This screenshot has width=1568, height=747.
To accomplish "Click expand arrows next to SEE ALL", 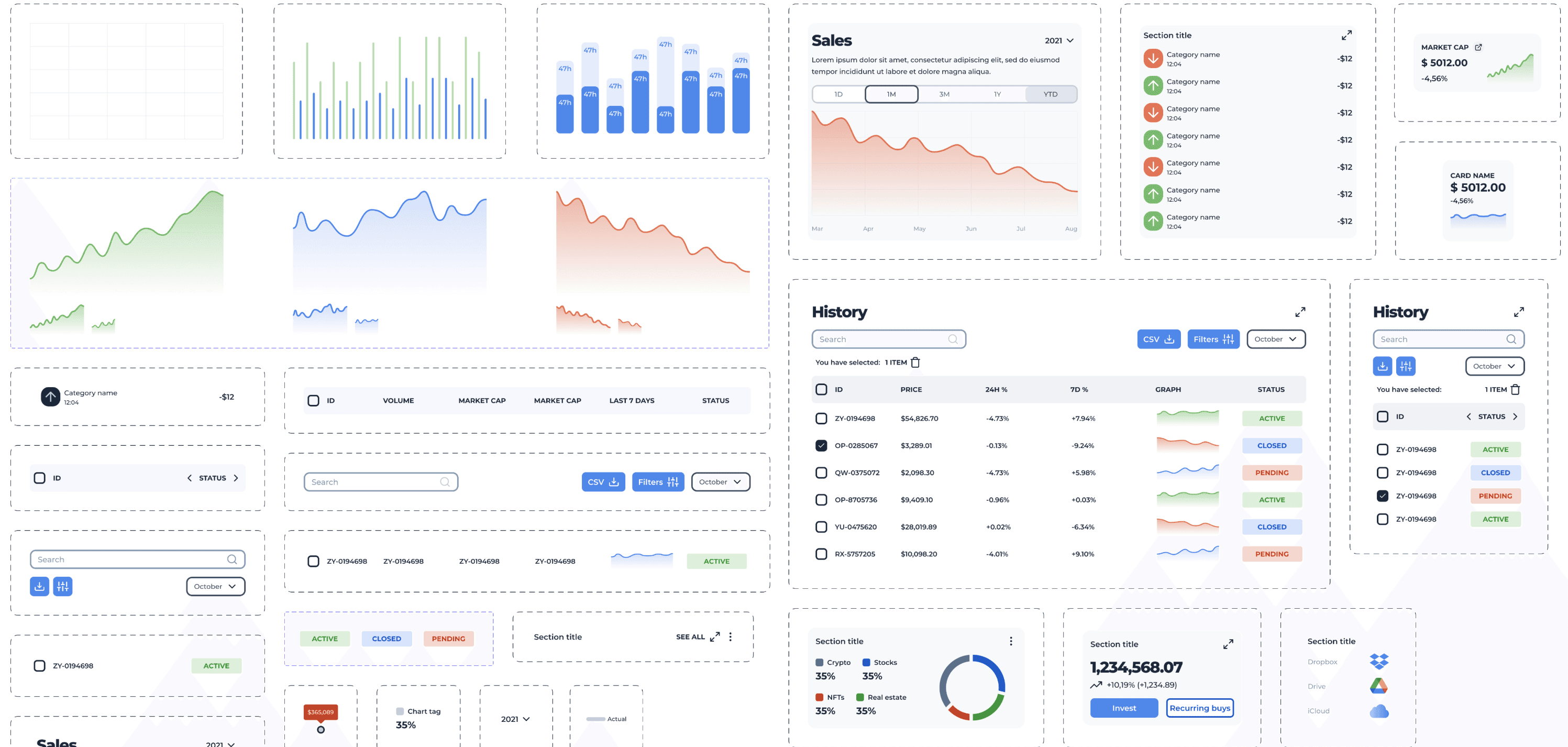I will point(715,637).
